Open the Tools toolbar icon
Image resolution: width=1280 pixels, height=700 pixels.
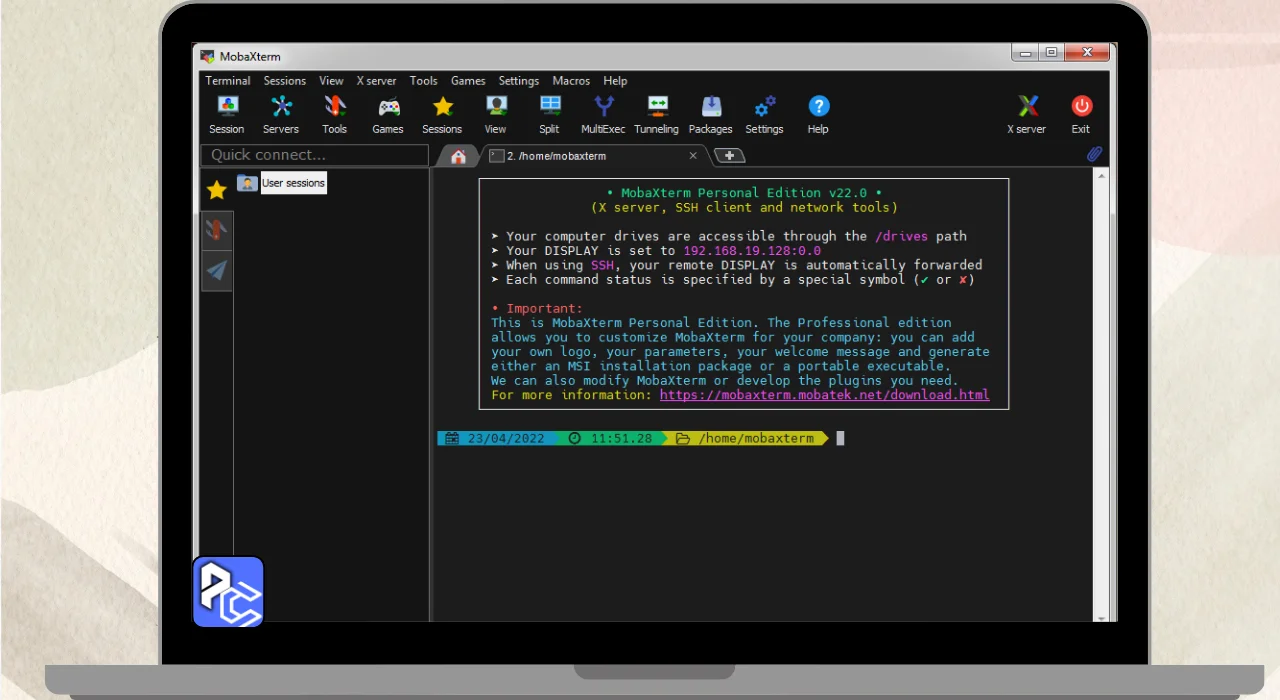[334, 114]
